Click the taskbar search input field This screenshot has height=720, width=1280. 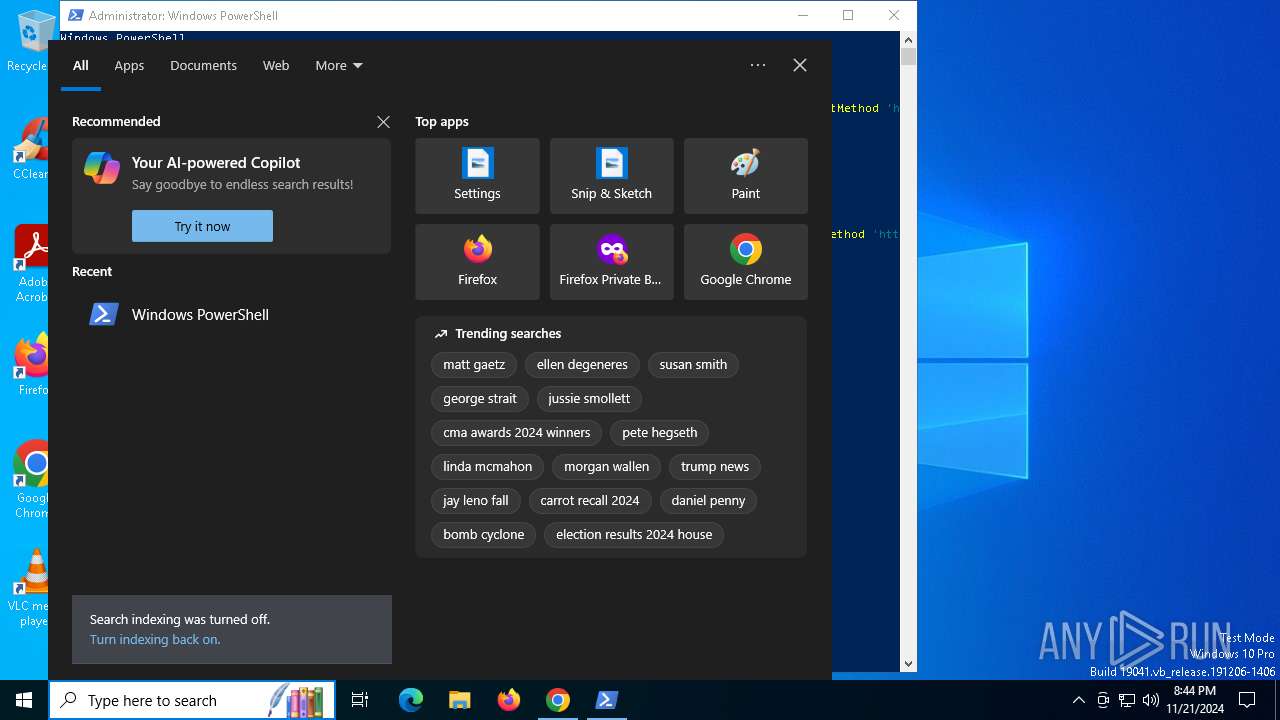pos(192,700)
